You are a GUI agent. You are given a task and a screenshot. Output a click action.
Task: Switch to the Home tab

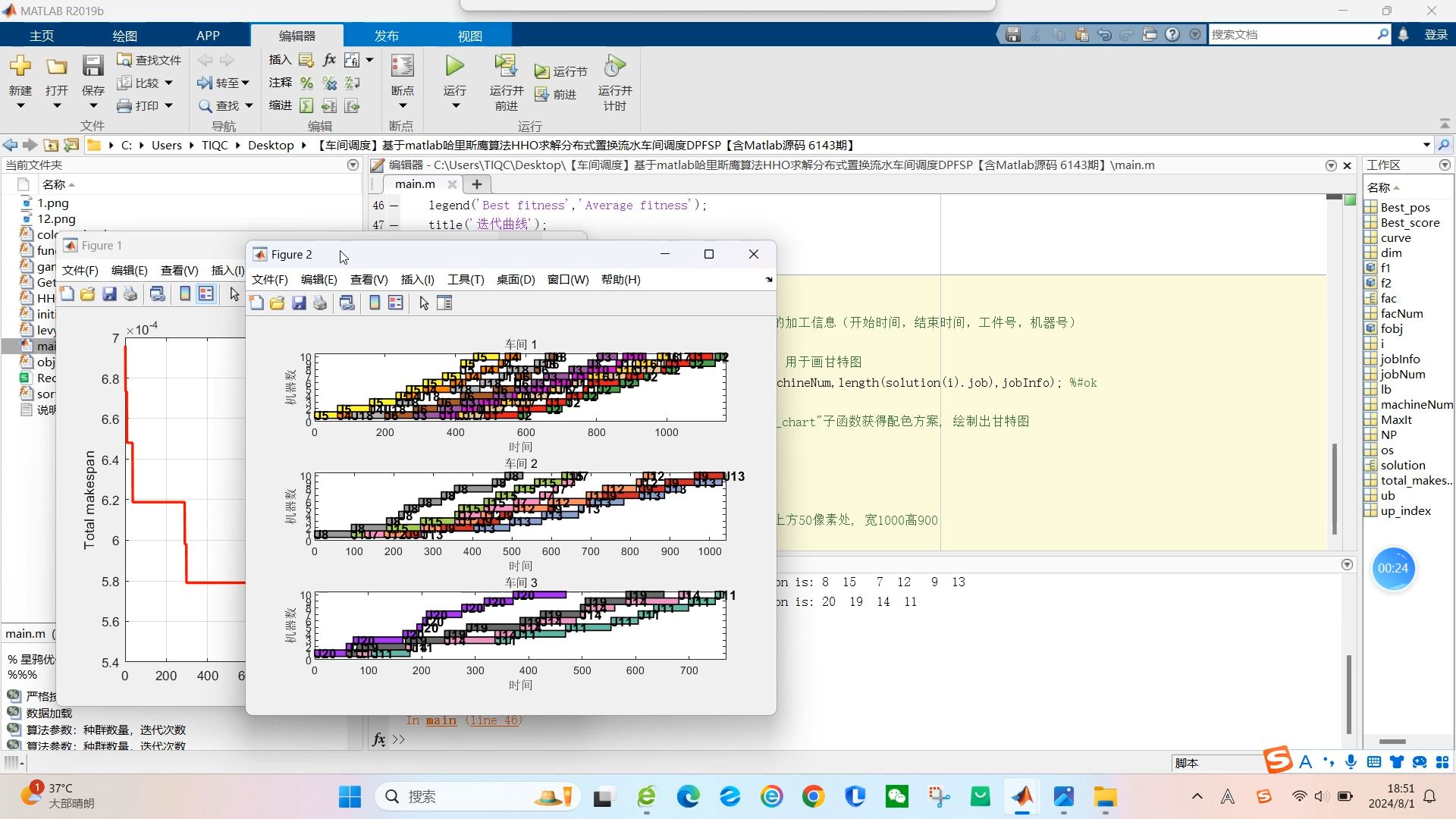pos(42,36)
